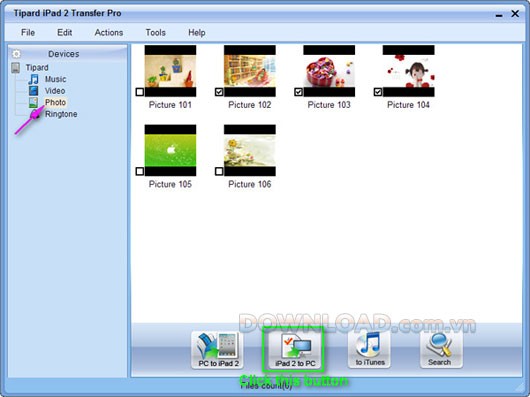Open the File menu

(28, 33)
